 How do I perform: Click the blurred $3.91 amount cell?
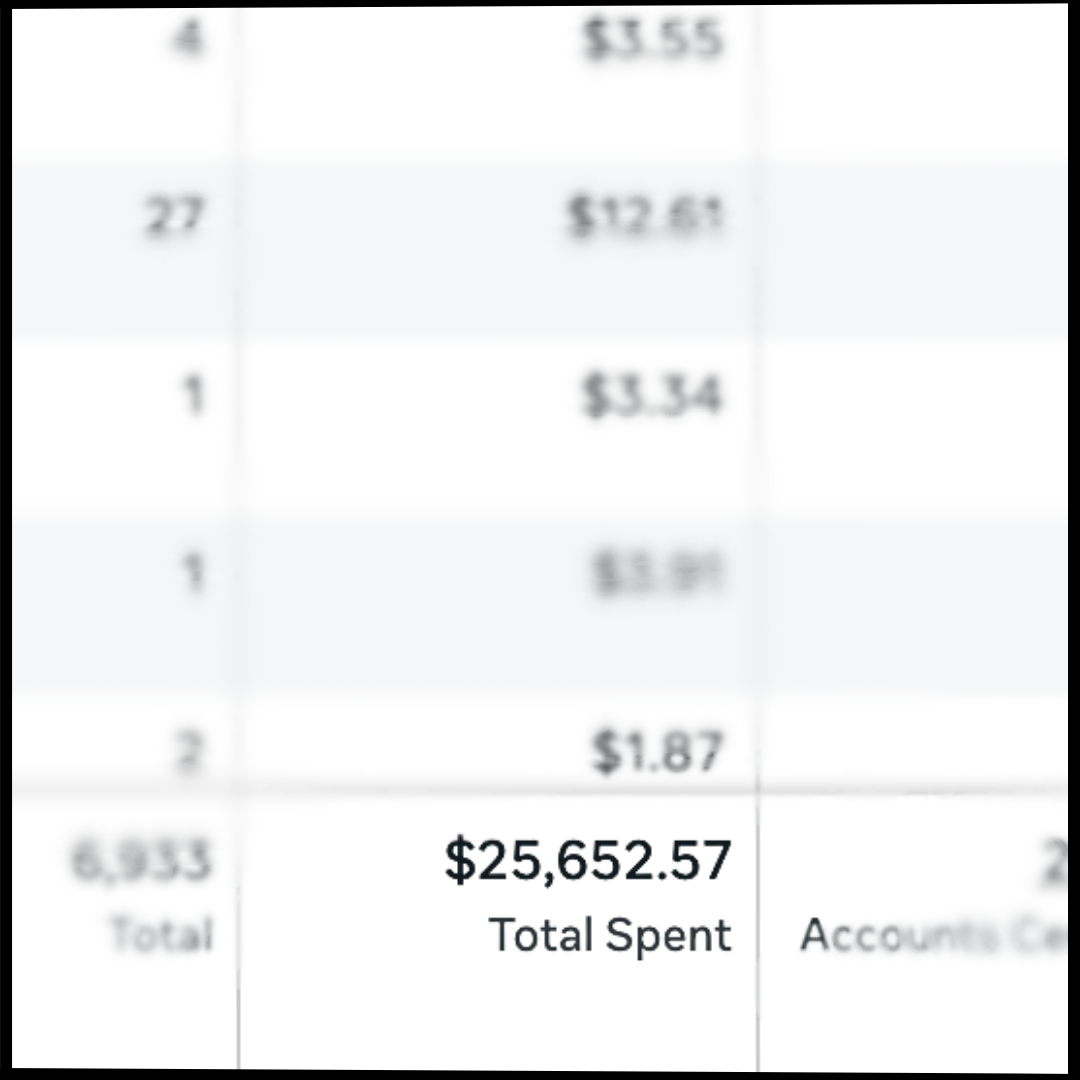(656, 574)
